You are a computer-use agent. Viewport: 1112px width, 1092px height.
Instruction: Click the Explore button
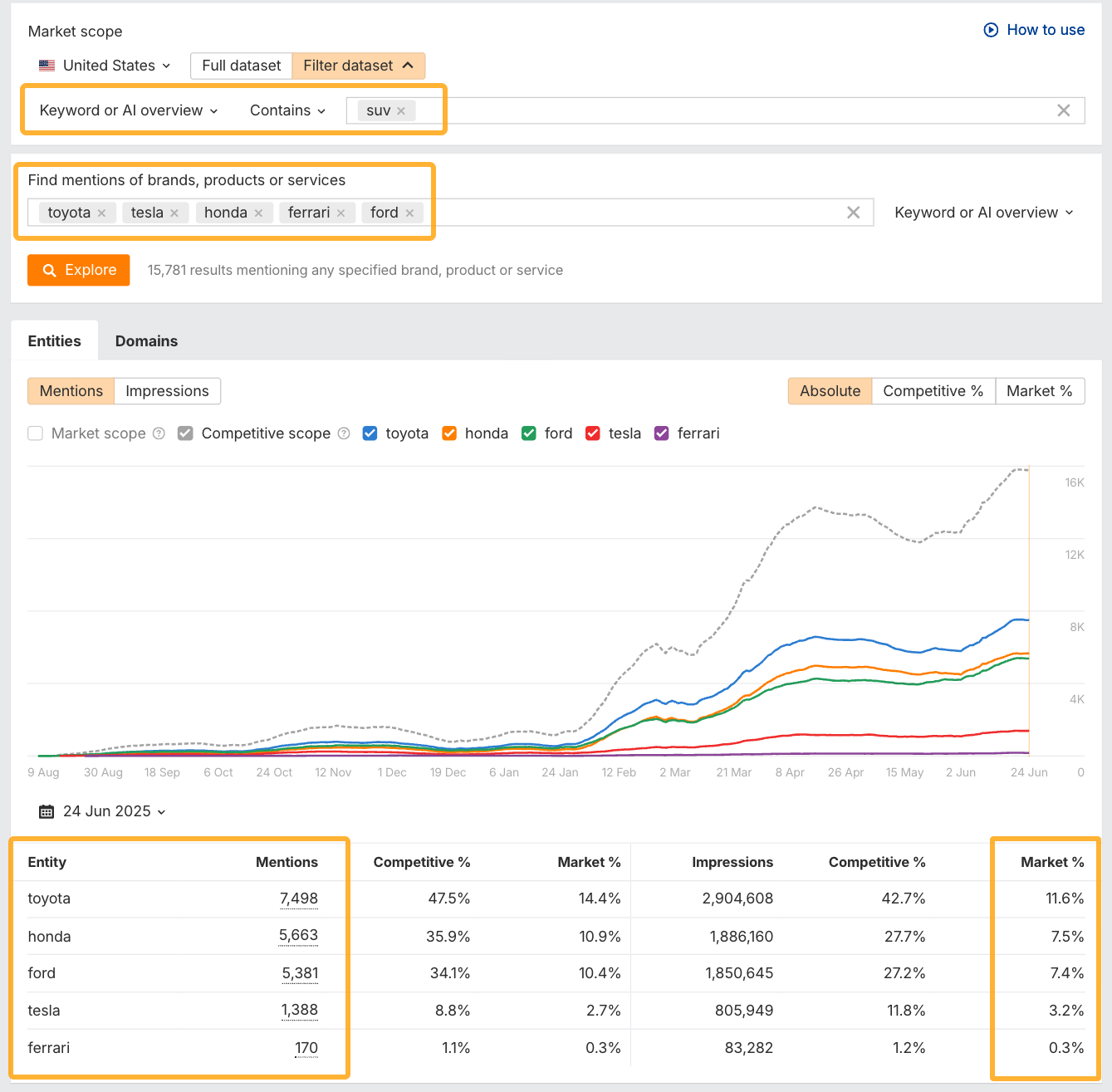(x=78, y=270)
